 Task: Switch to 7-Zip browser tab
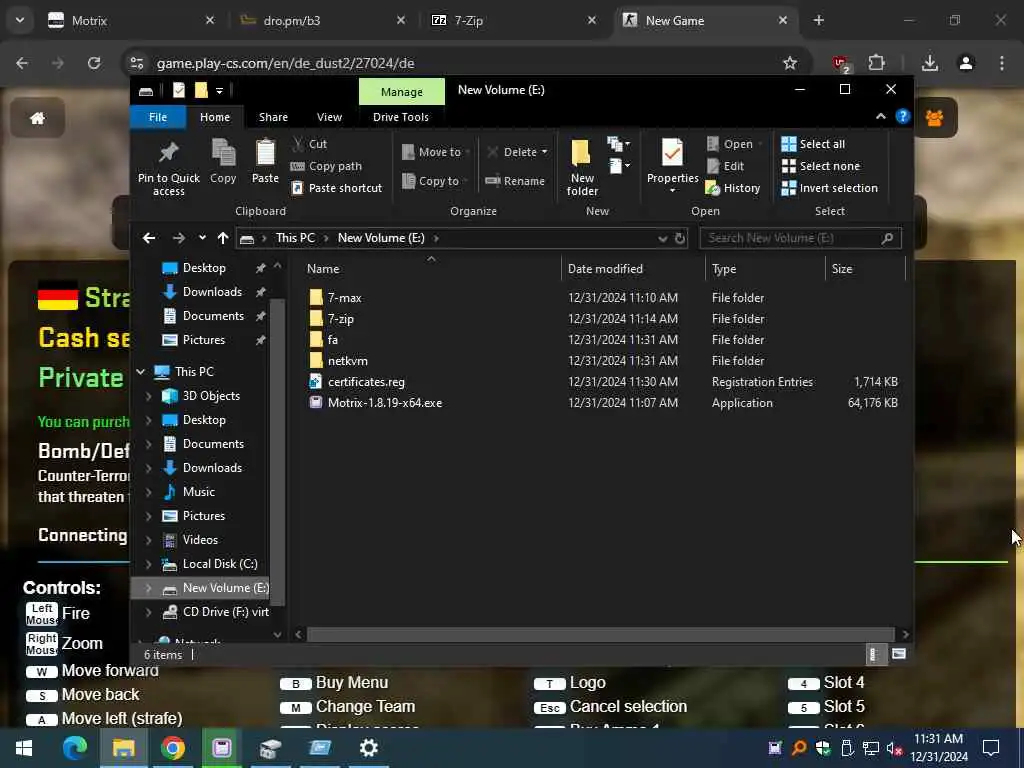tap(514, 20)
